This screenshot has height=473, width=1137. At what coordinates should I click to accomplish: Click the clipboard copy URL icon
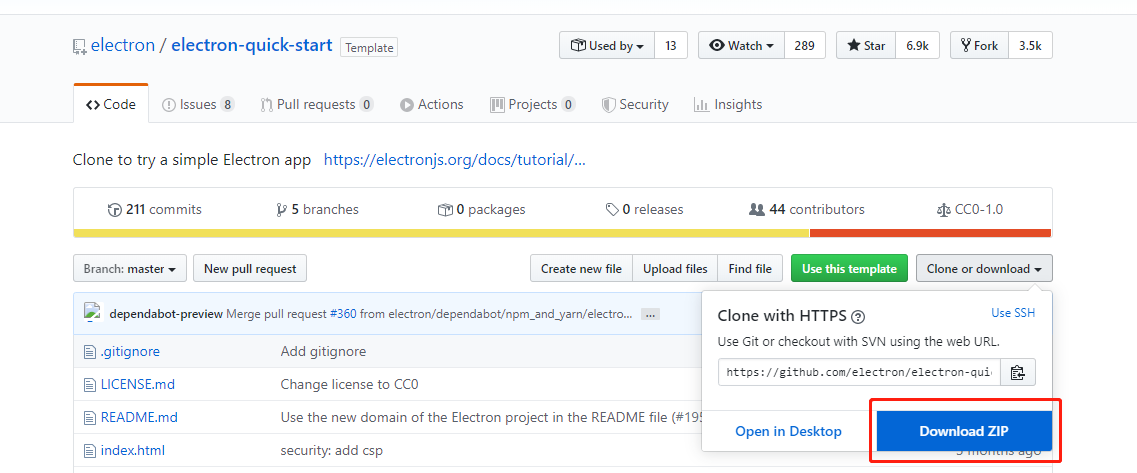coord(1018,372)
